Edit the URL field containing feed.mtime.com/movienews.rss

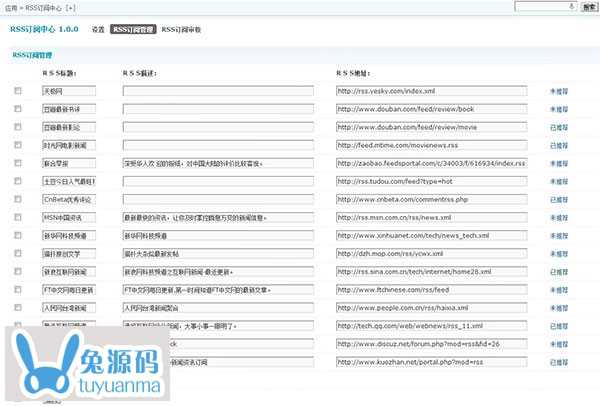[x=432, y=145]
